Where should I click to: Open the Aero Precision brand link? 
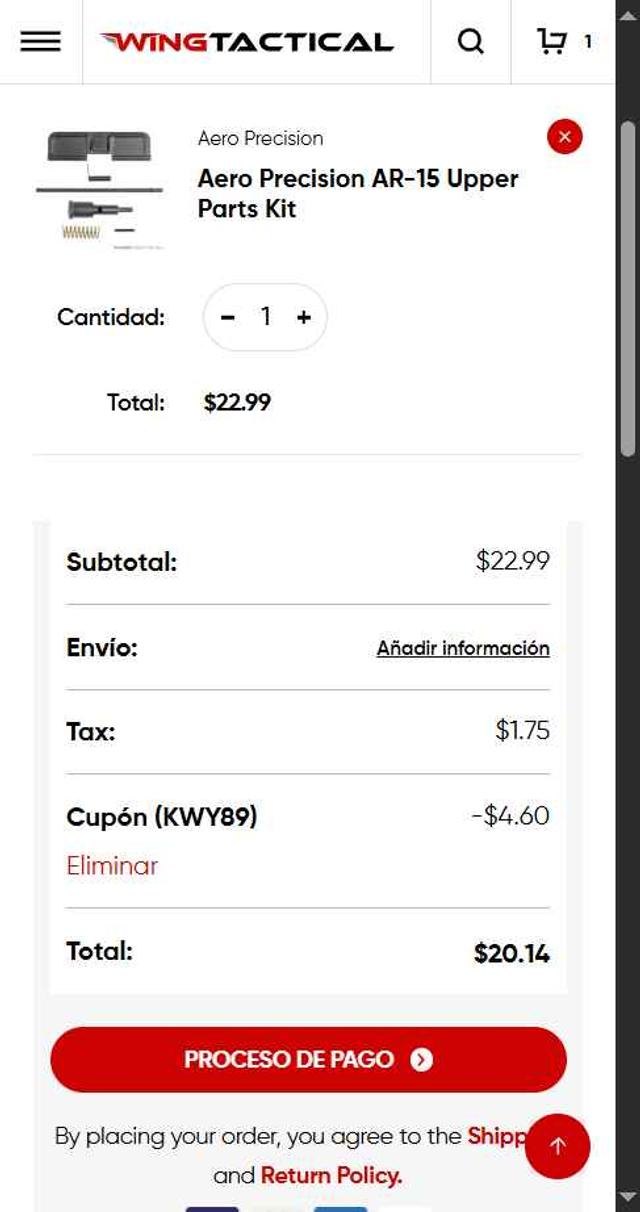(260, 138)
